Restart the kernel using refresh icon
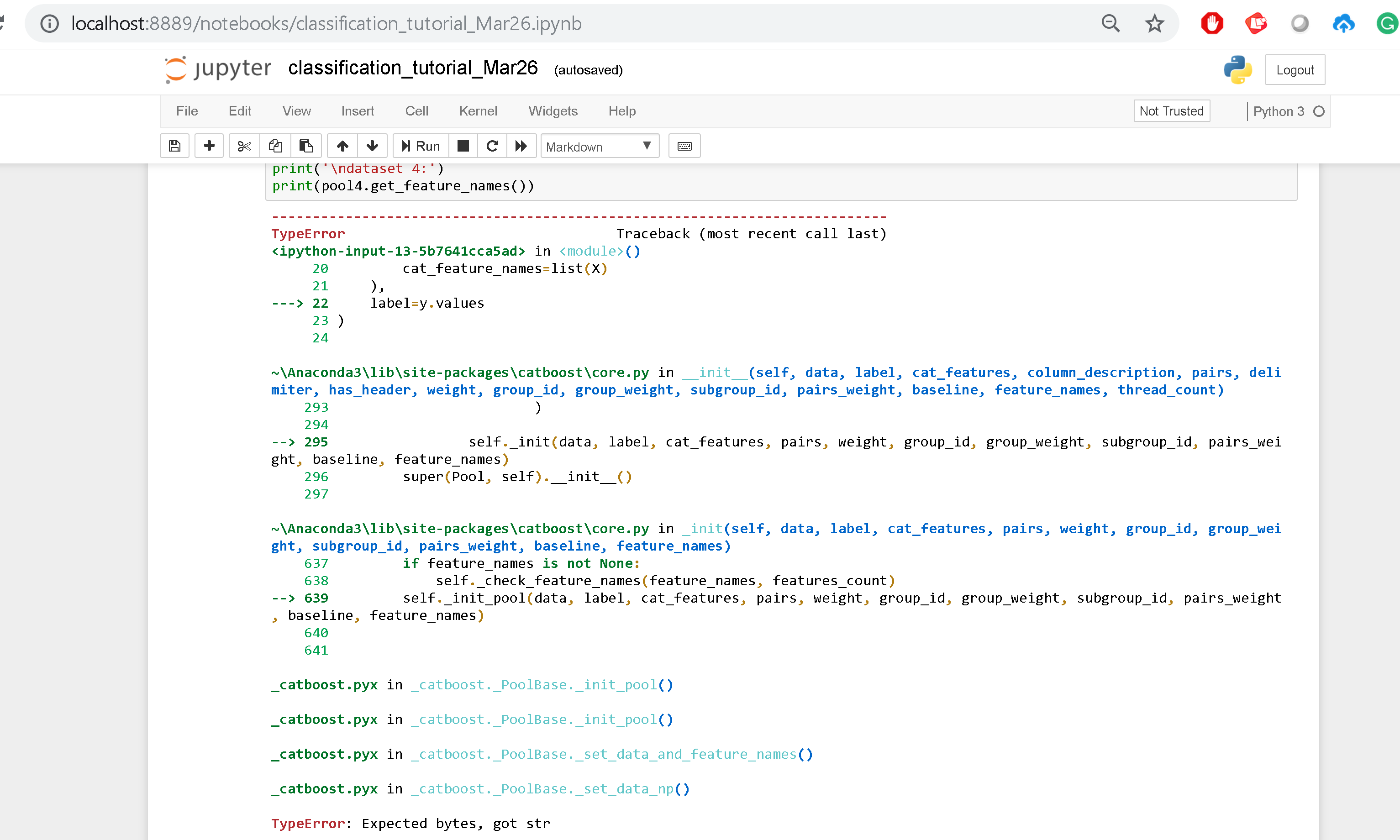The width and height of the screenshot is (1400, 840). click(x=492, y=146)
